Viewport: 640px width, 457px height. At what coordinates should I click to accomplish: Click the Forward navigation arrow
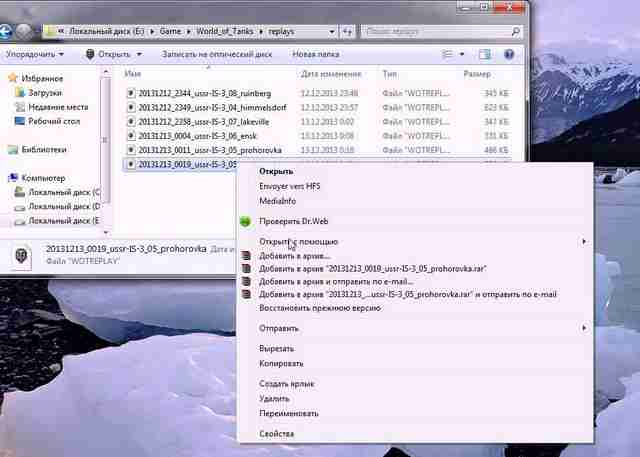(x=24, y=32)
